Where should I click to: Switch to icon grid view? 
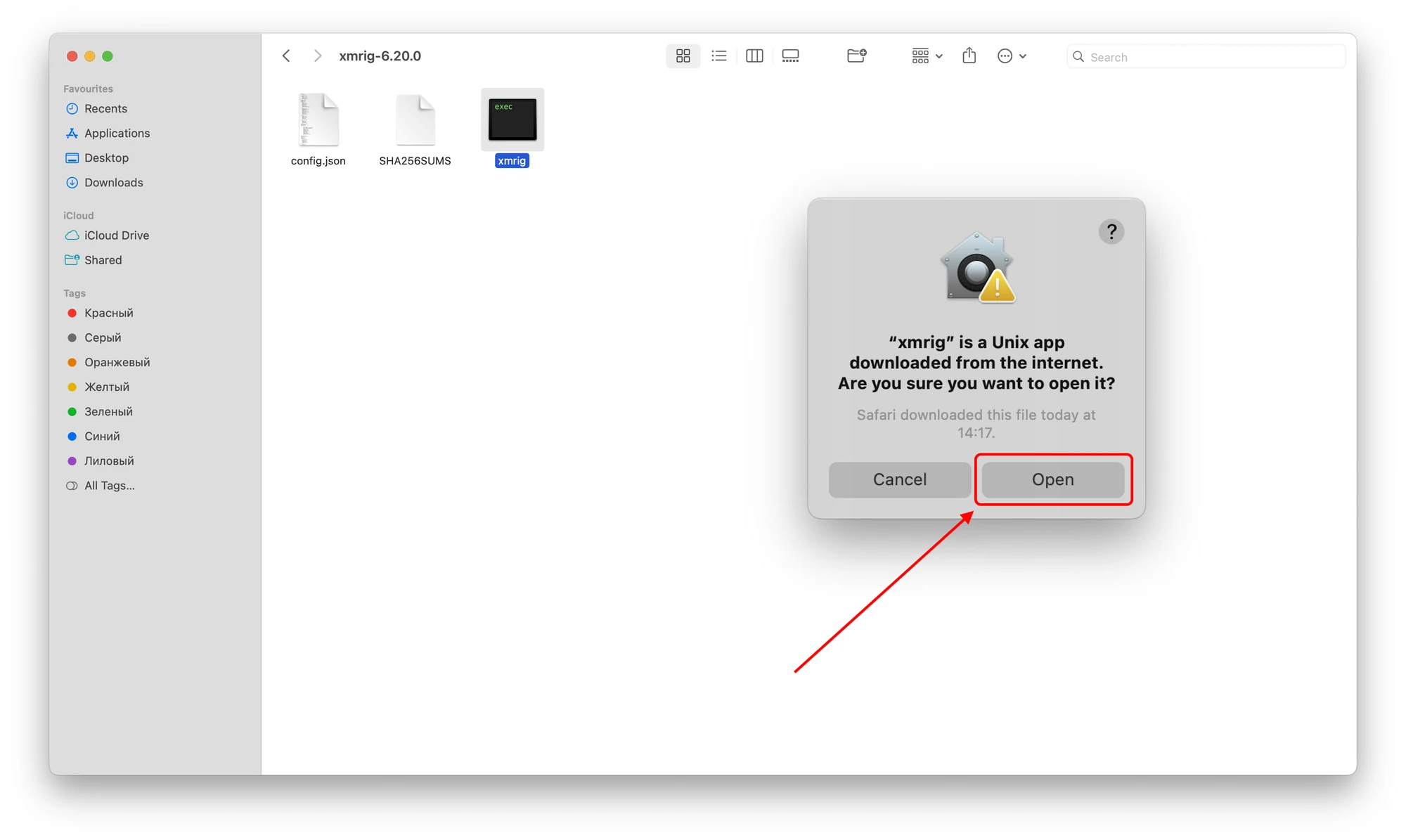683,56
